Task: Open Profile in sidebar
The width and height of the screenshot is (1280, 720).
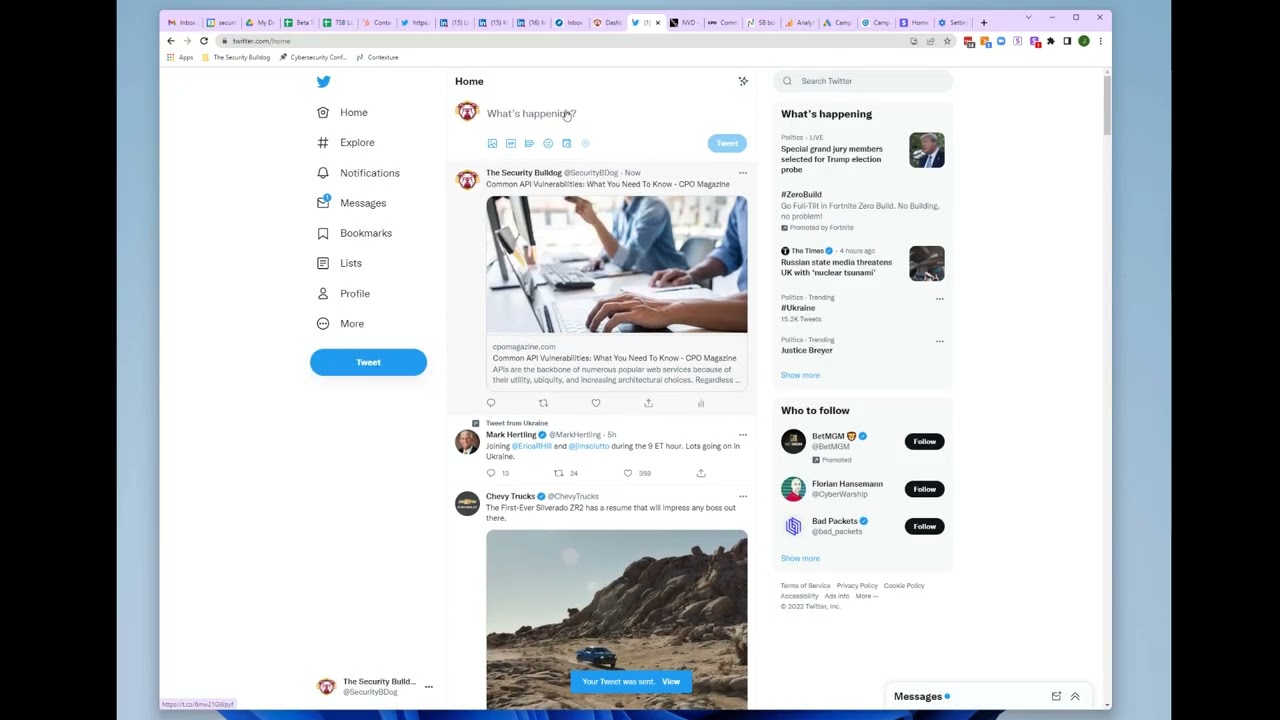Action: coord(343,294)
